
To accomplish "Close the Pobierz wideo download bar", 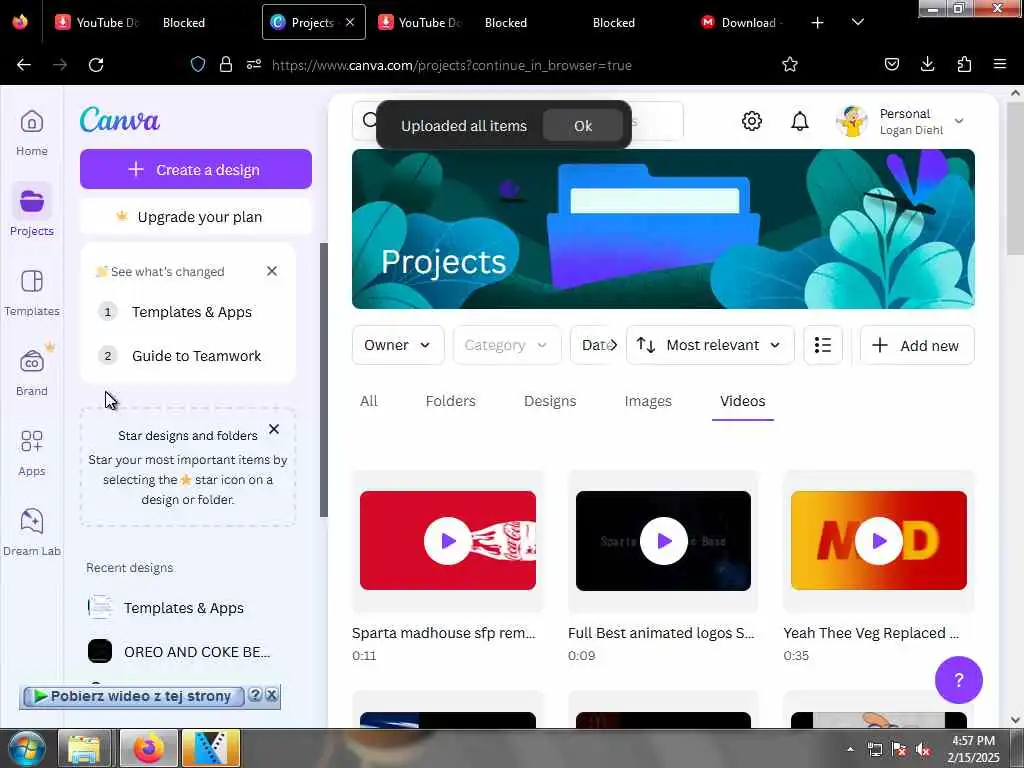I will (272, 695).
